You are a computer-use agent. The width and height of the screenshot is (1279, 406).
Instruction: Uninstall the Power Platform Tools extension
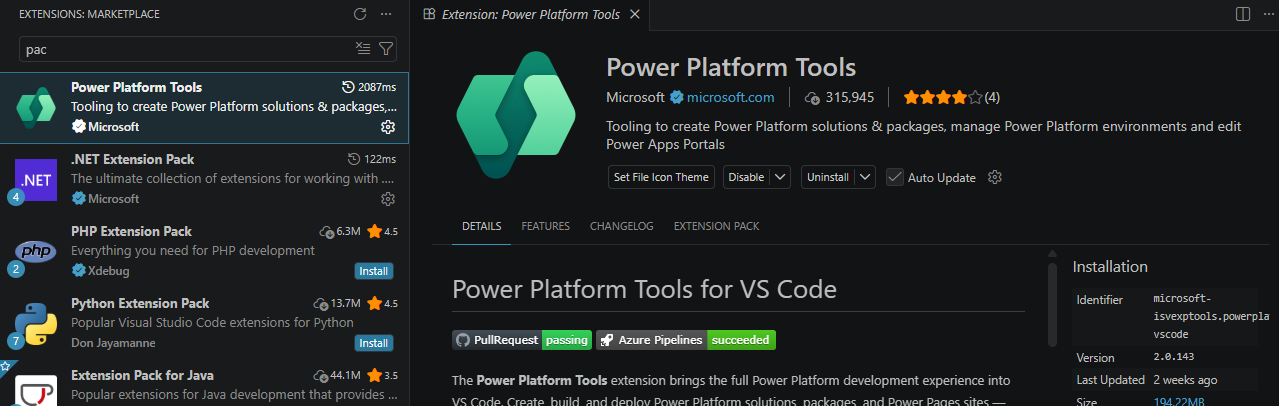[827, 177]
